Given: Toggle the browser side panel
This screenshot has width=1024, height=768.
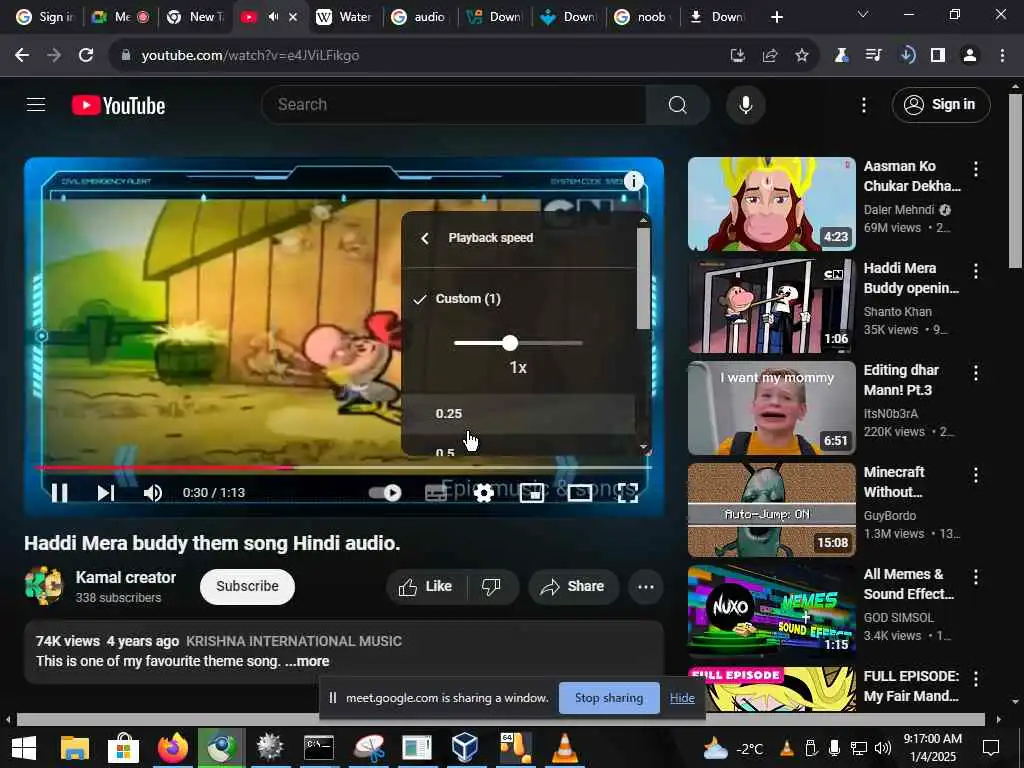Looking at the screenshot, I should coord(938,56).
